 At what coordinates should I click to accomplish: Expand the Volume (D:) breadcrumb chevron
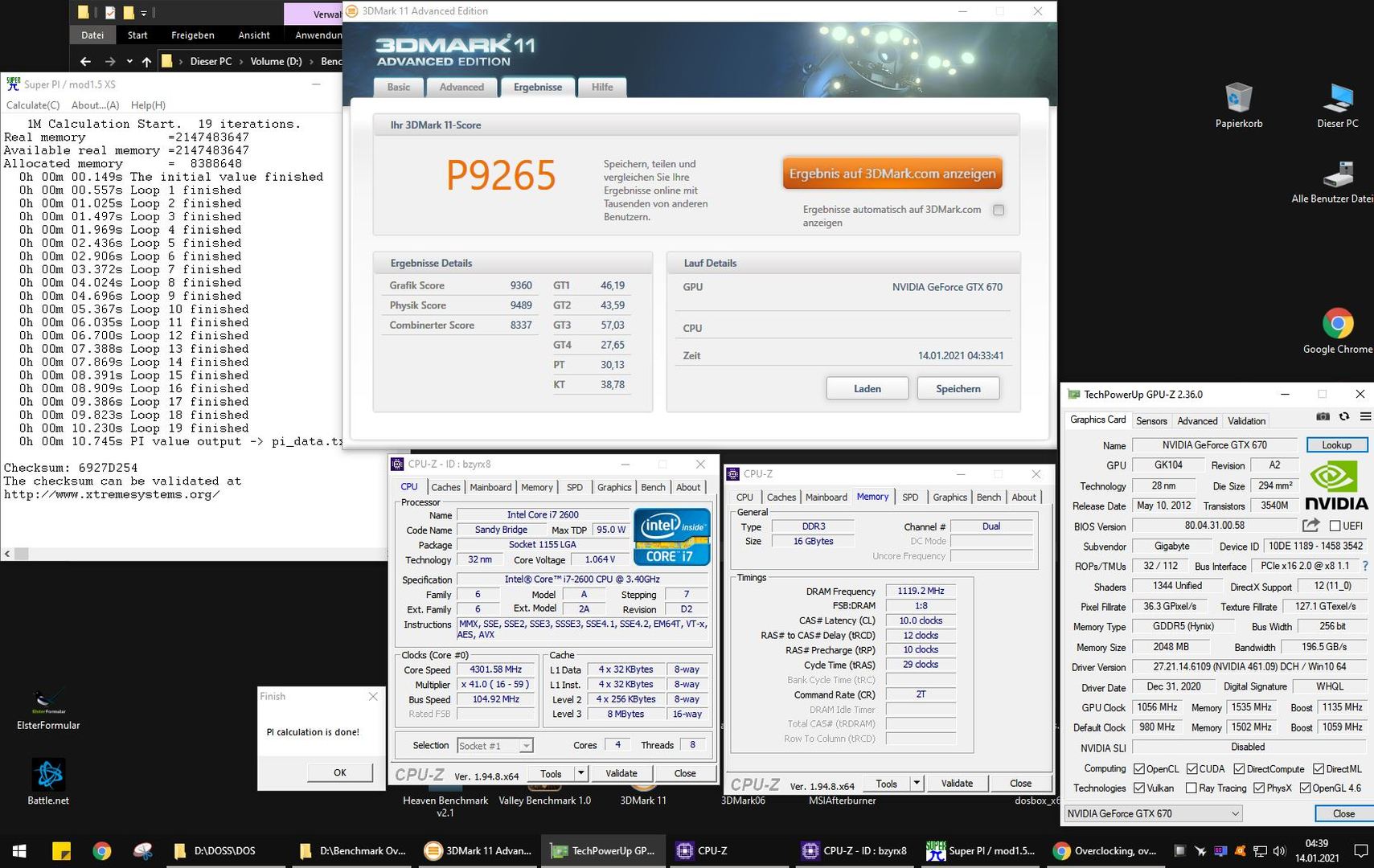(x=311, y=61)
